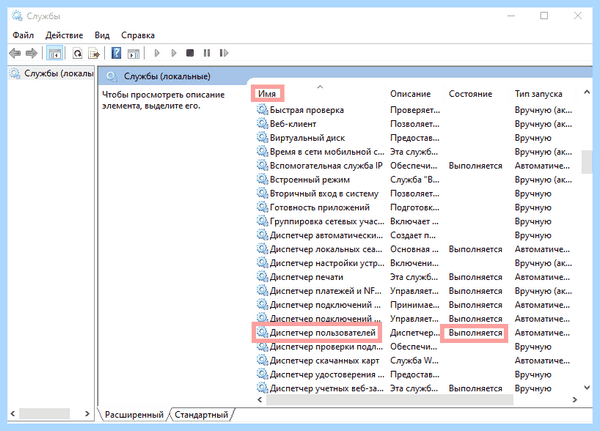Switch to the Стандартный tab
This screenshot has width=600, height=431.
pos(201,415)
